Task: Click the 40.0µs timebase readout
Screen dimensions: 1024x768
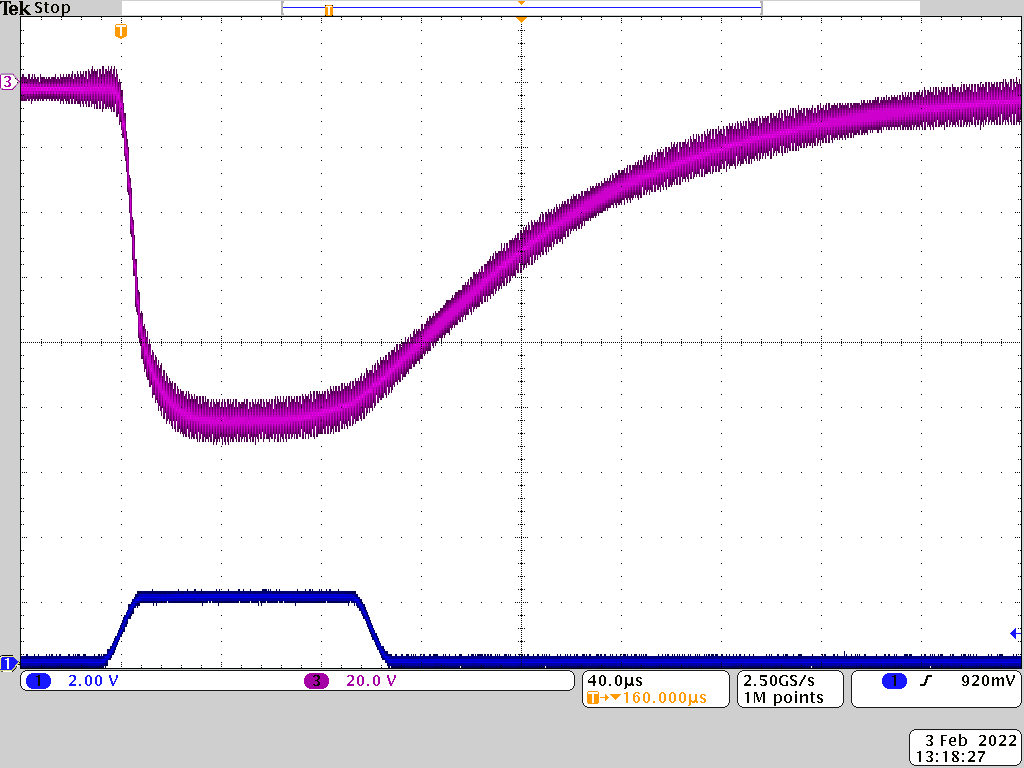Action: point(615,681)
